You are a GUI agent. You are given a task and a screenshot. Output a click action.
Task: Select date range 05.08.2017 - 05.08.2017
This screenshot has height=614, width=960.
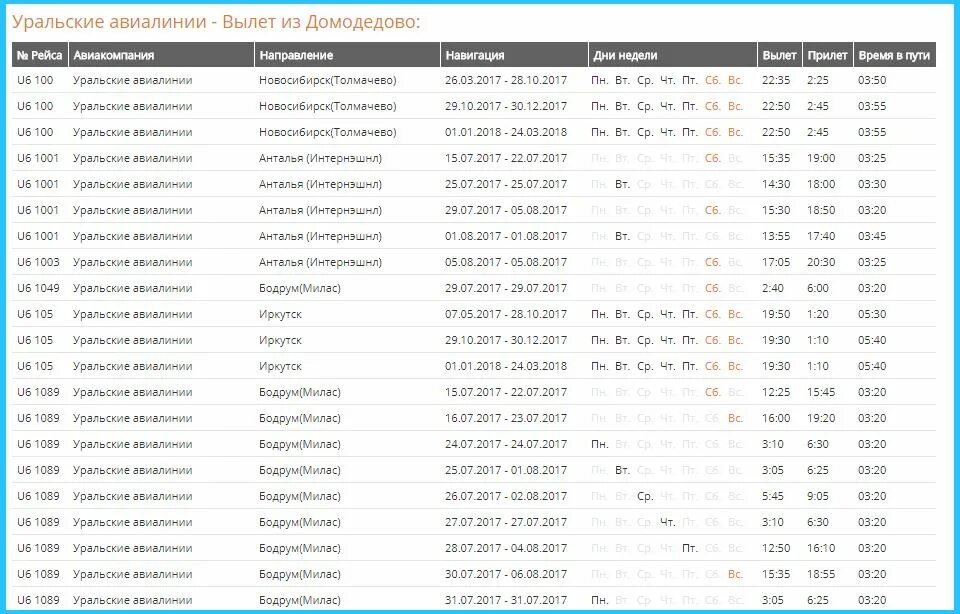pos(506,262)
